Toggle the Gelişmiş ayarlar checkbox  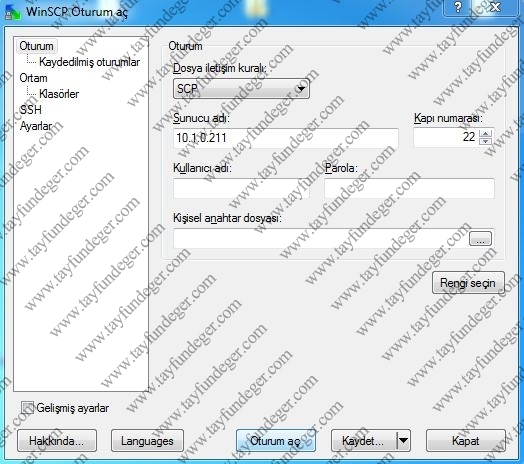click(x=27, y=408)
